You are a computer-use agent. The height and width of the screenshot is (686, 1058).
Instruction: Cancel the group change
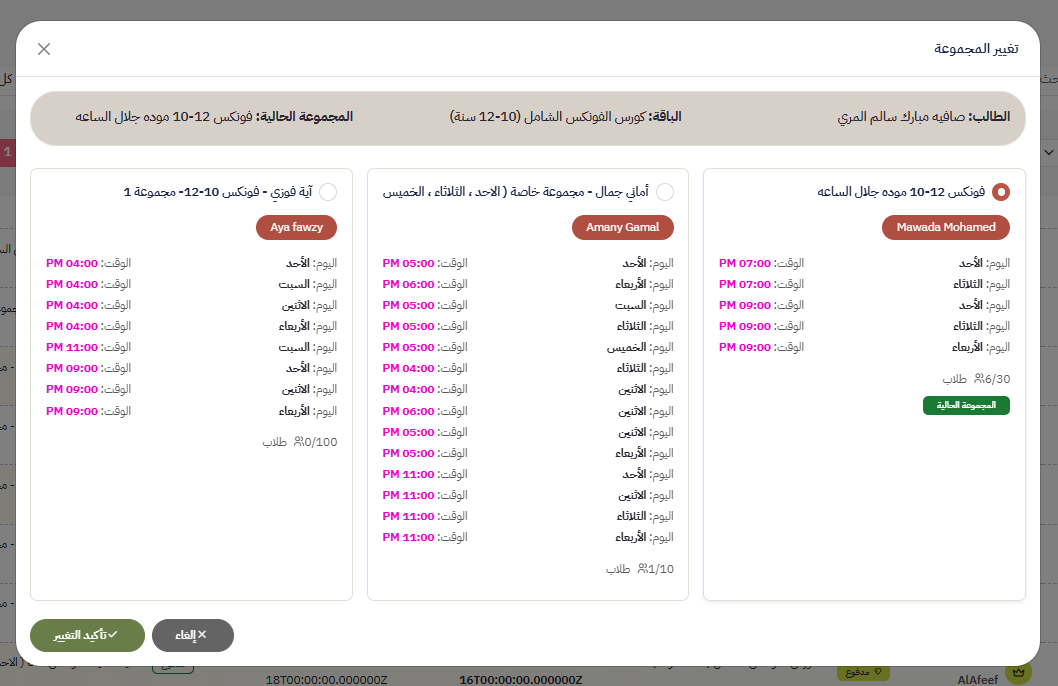[x=192, y=635]
